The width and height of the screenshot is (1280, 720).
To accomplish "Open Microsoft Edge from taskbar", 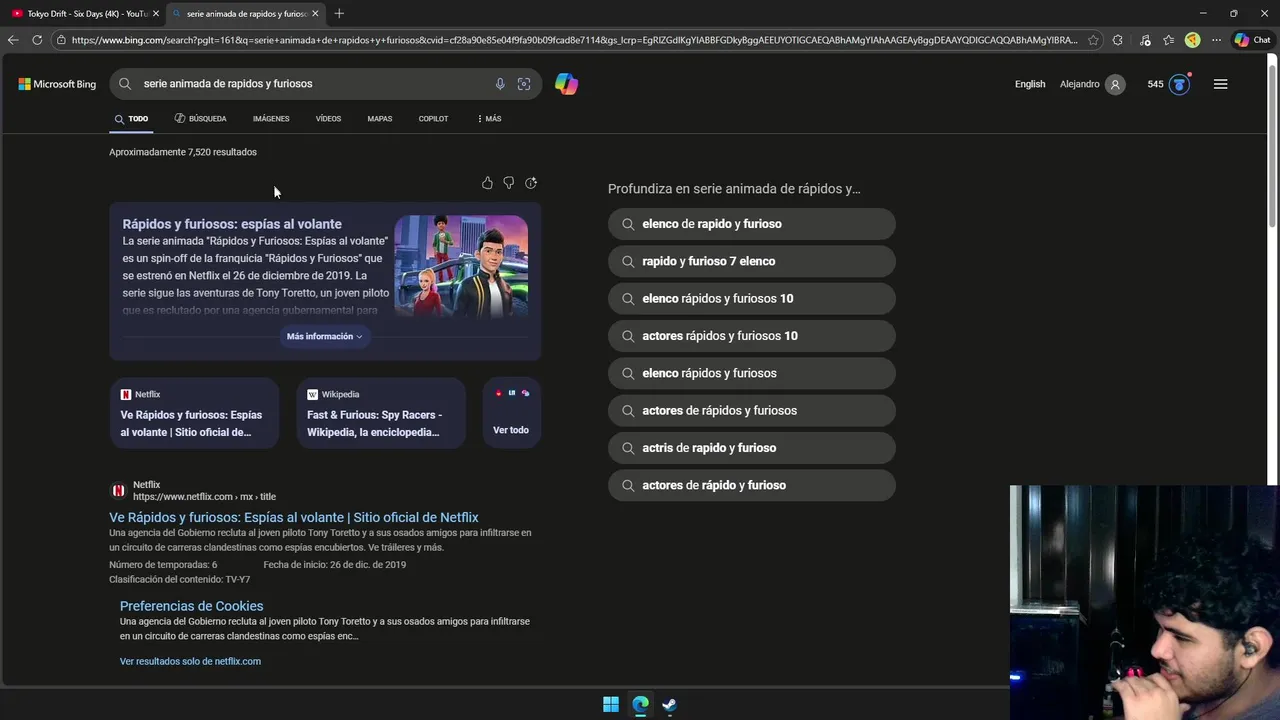I will pyautogui.click(x=640, y=704).
